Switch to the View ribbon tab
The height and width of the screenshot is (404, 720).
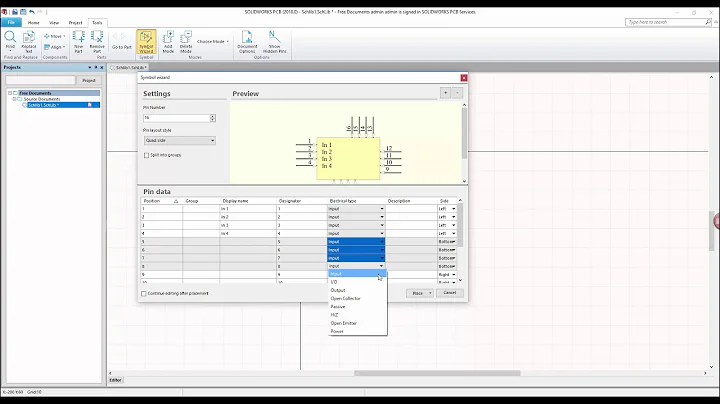pyautogui.click(x=54, y=22)
